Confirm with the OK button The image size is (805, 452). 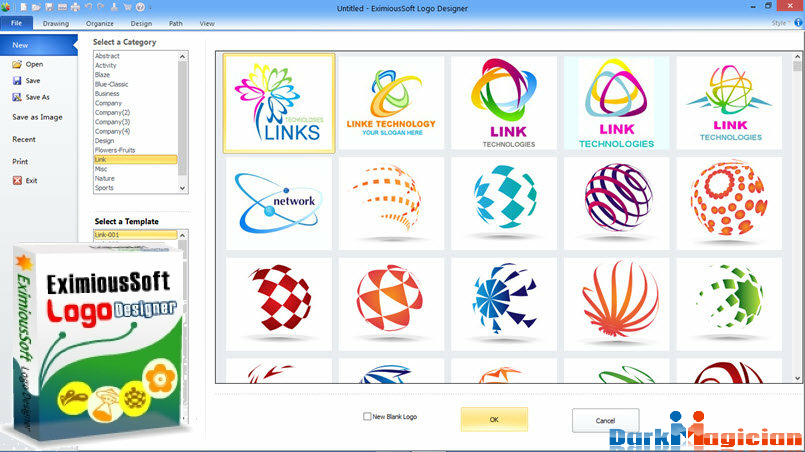(x=494, y=420)
